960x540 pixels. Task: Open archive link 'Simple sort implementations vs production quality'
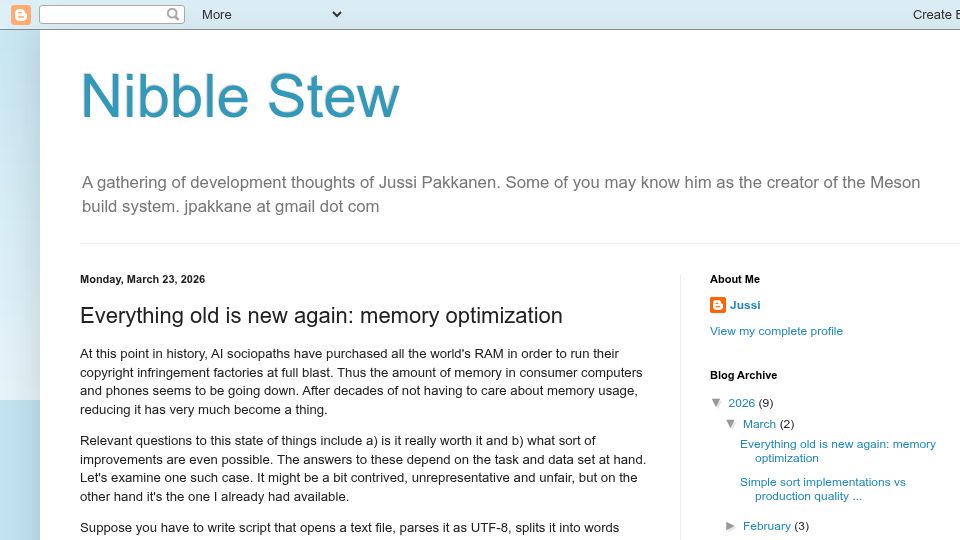(x=822, y=489)
